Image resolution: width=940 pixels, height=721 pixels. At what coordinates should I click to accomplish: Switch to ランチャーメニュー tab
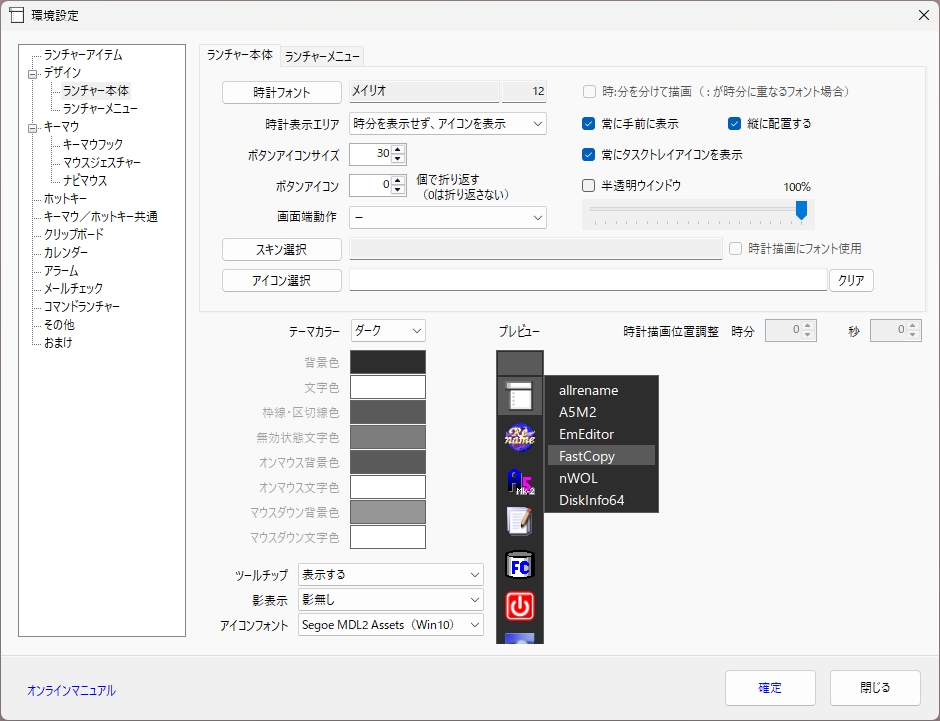point(322,56)
